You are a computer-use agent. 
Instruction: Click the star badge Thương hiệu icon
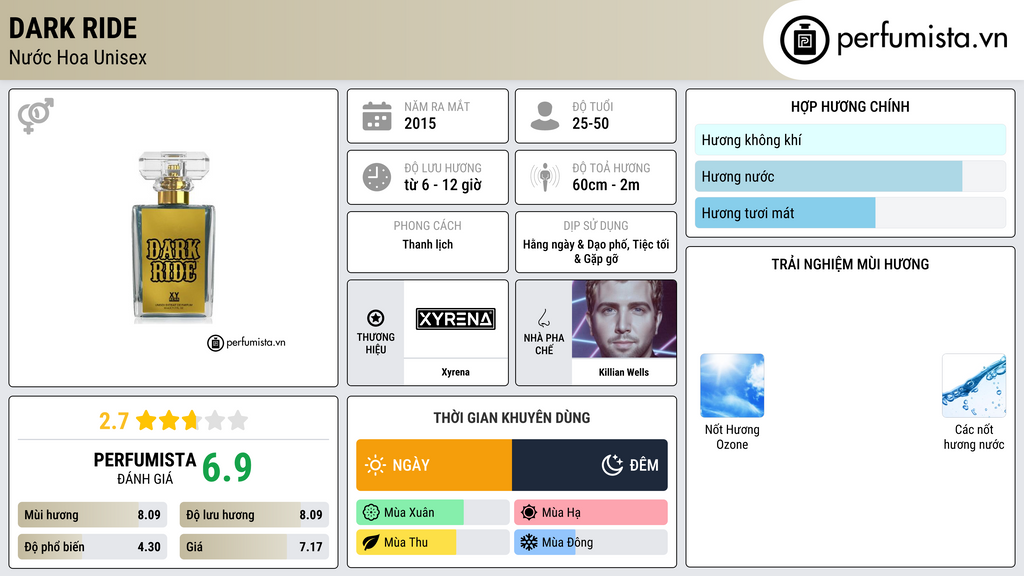(376, 318)
